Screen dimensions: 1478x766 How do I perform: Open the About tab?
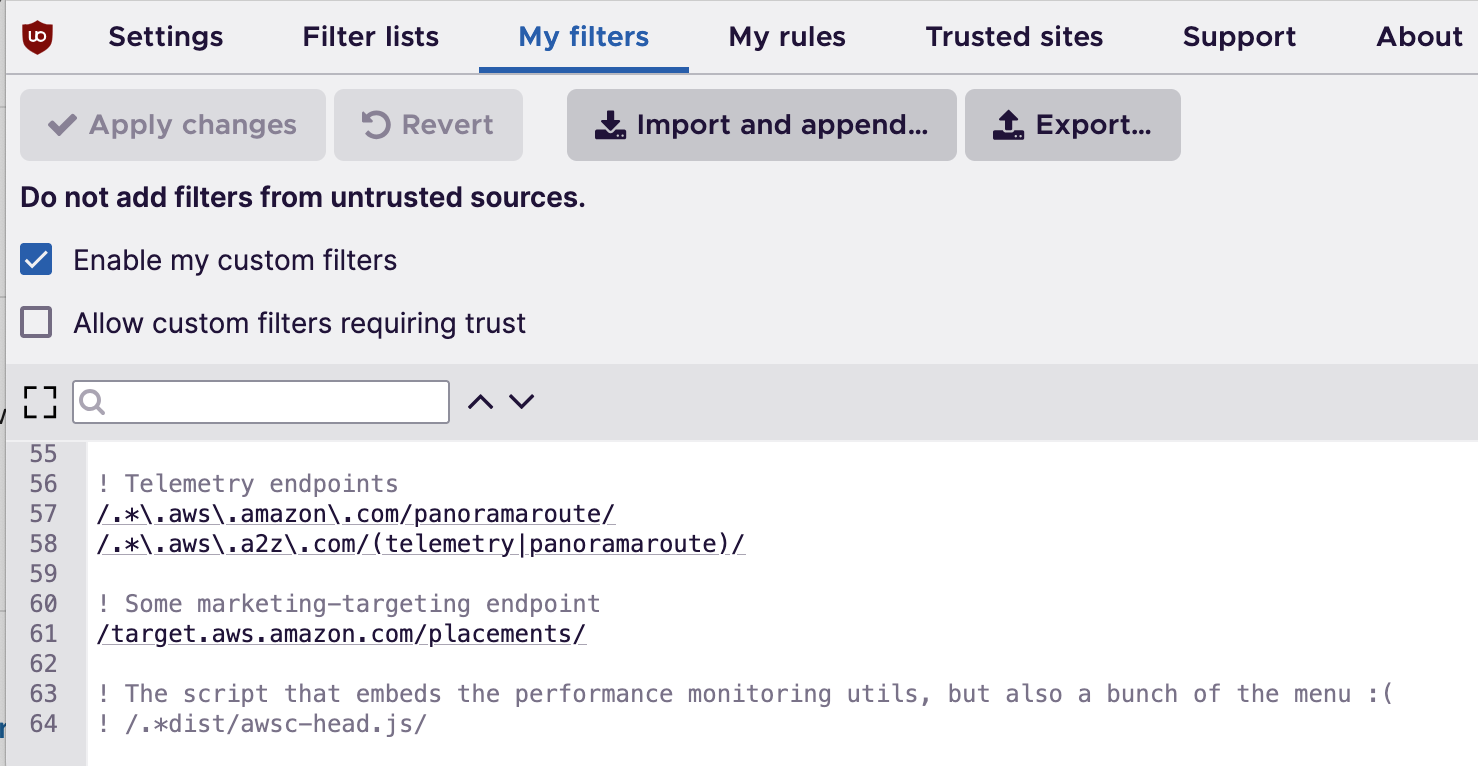pyautogui.click(x=1419, y=37)
